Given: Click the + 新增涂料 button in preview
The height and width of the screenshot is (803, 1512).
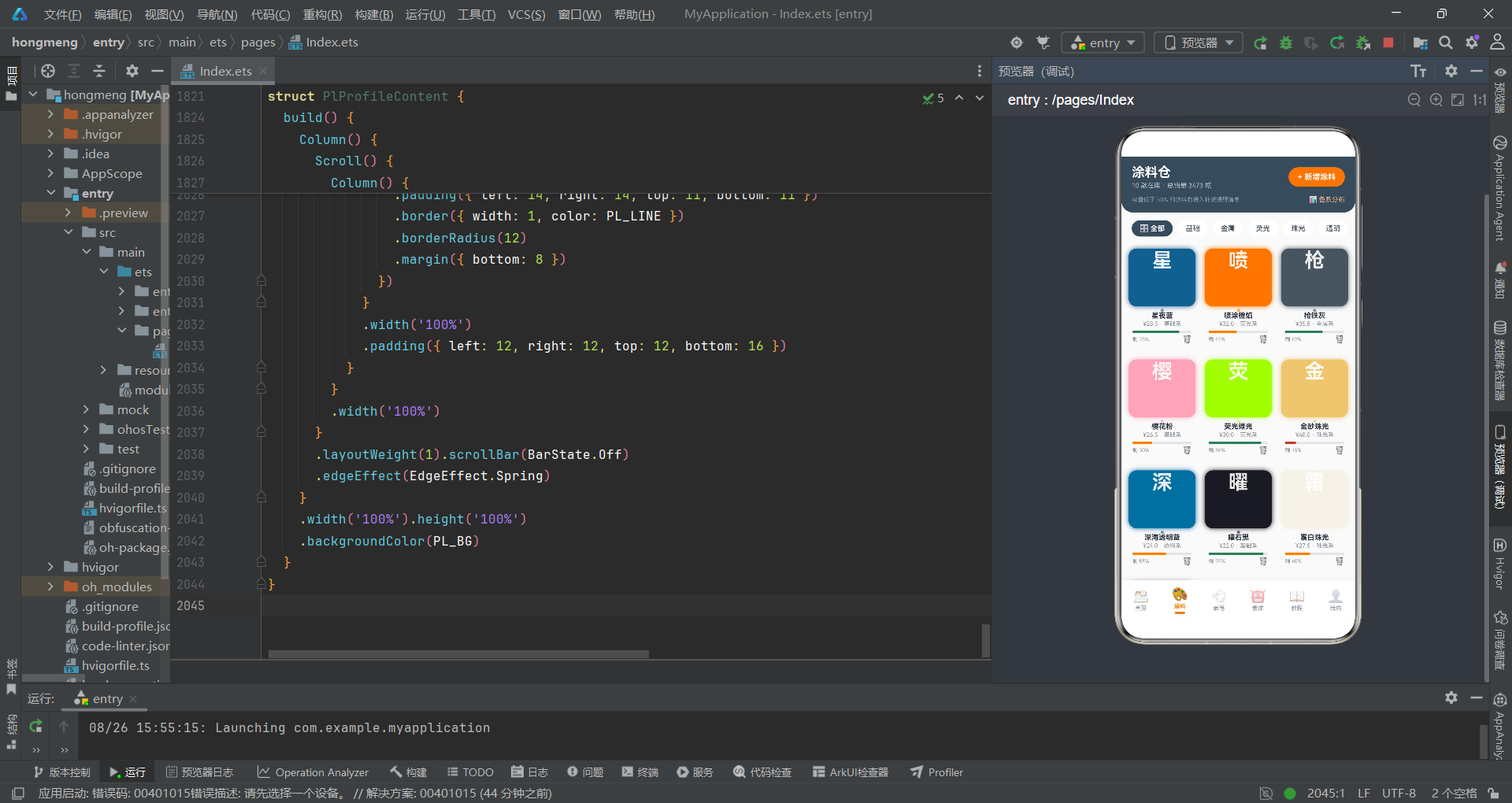Looking at the screenshot, I should click(x=1316, y=177).
